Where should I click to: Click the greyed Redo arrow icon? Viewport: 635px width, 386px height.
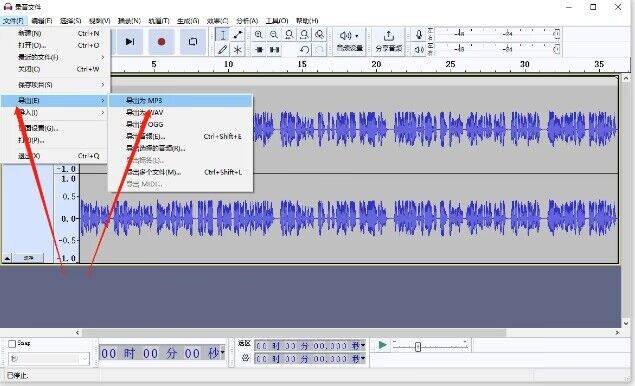click(320, 50)
